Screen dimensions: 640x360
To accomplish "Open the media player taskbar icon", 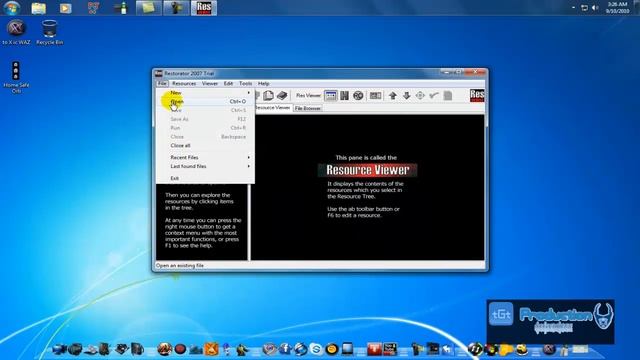I will 66,8.
